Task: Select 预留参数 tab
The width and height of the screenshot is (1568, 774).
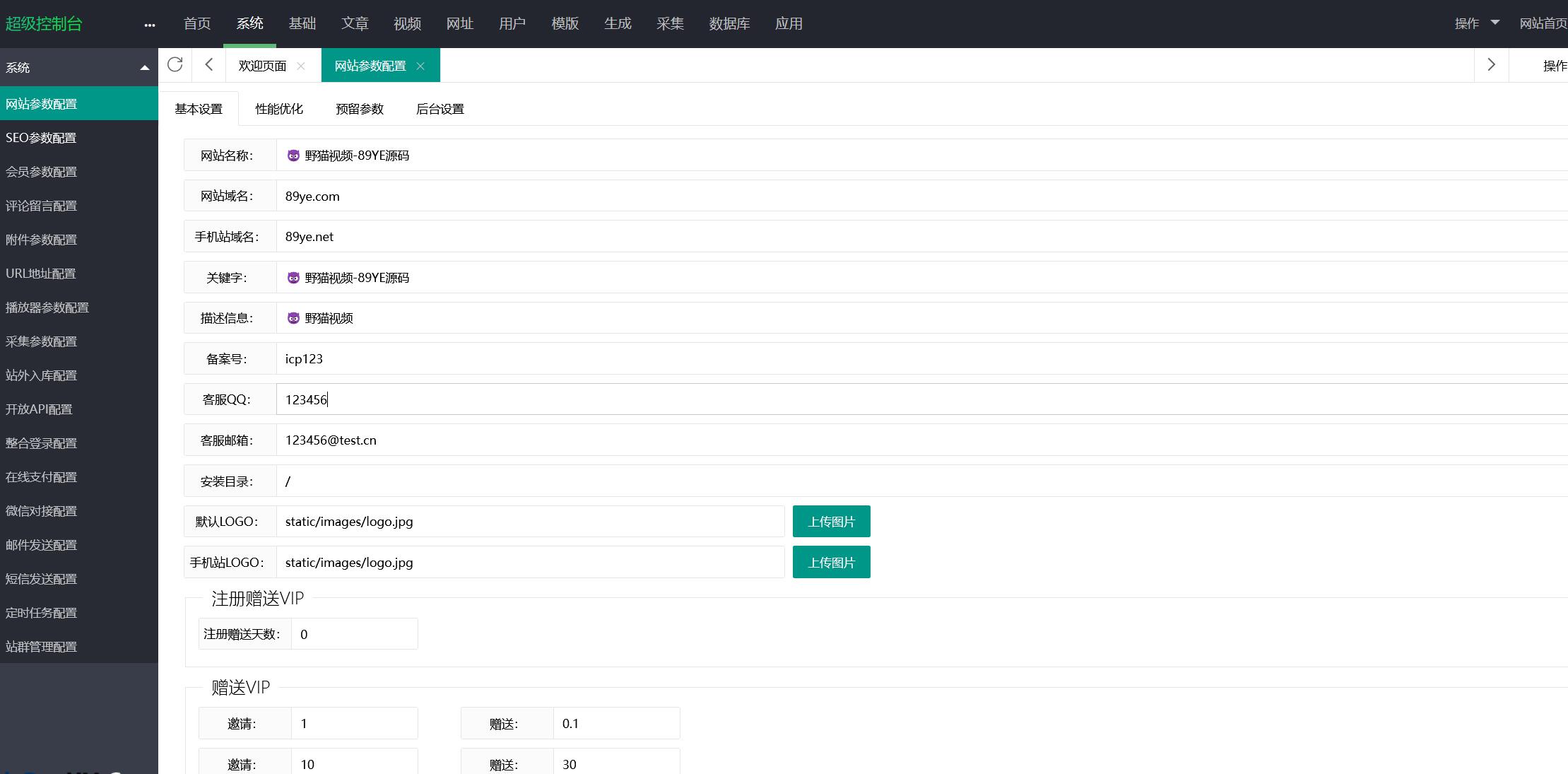Action: click(x=358, y=108)
